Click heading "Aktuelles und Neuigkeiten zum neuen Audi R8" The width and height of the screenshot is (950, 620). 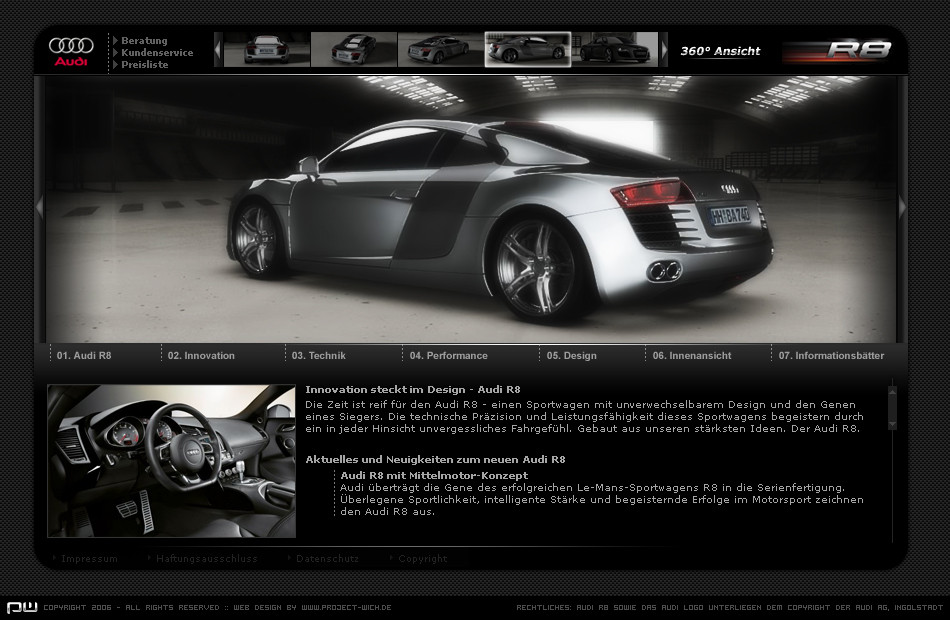(435, 459)
